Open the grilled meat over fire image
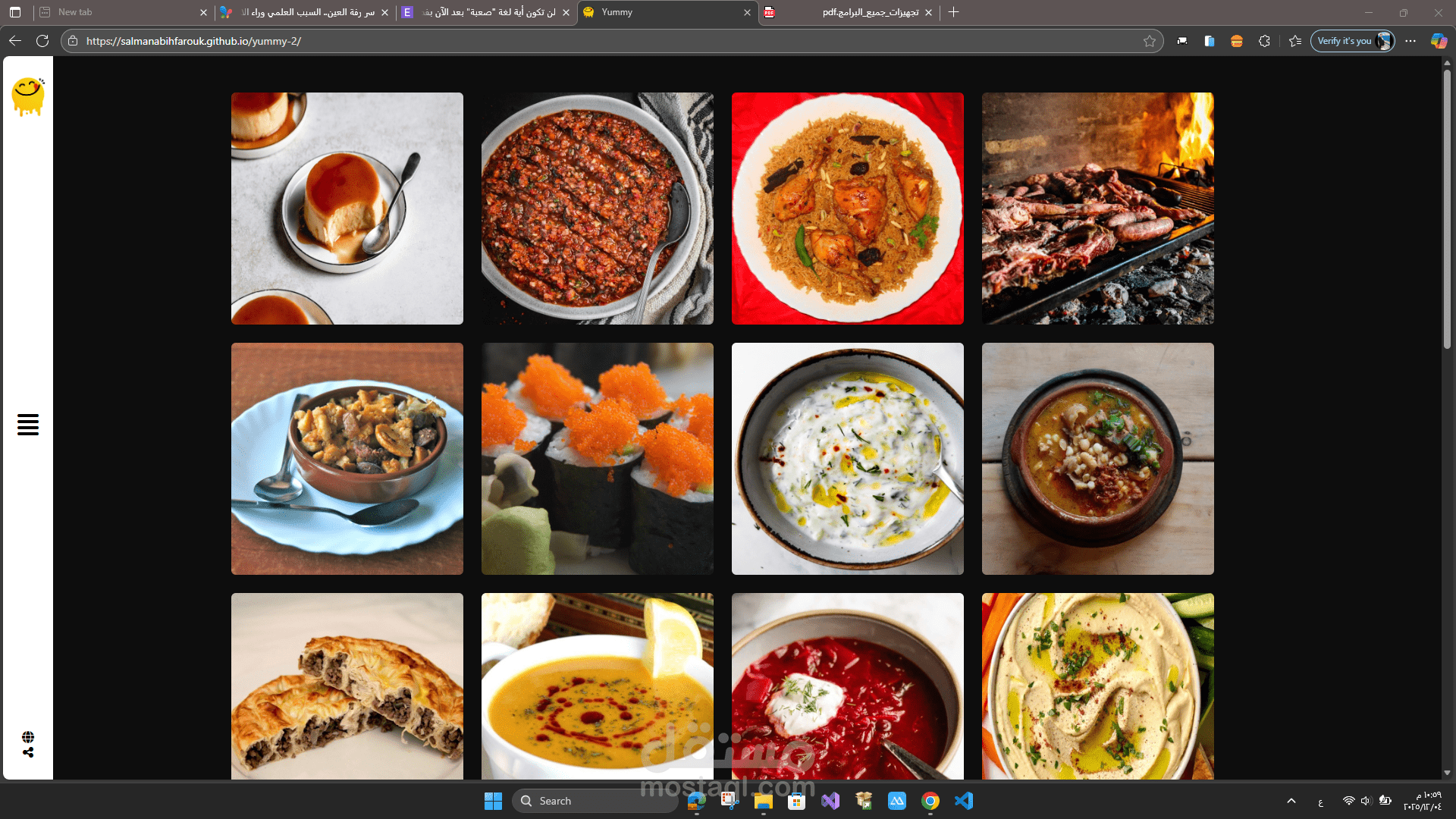1456x819 pixels. coord(1098,209)
